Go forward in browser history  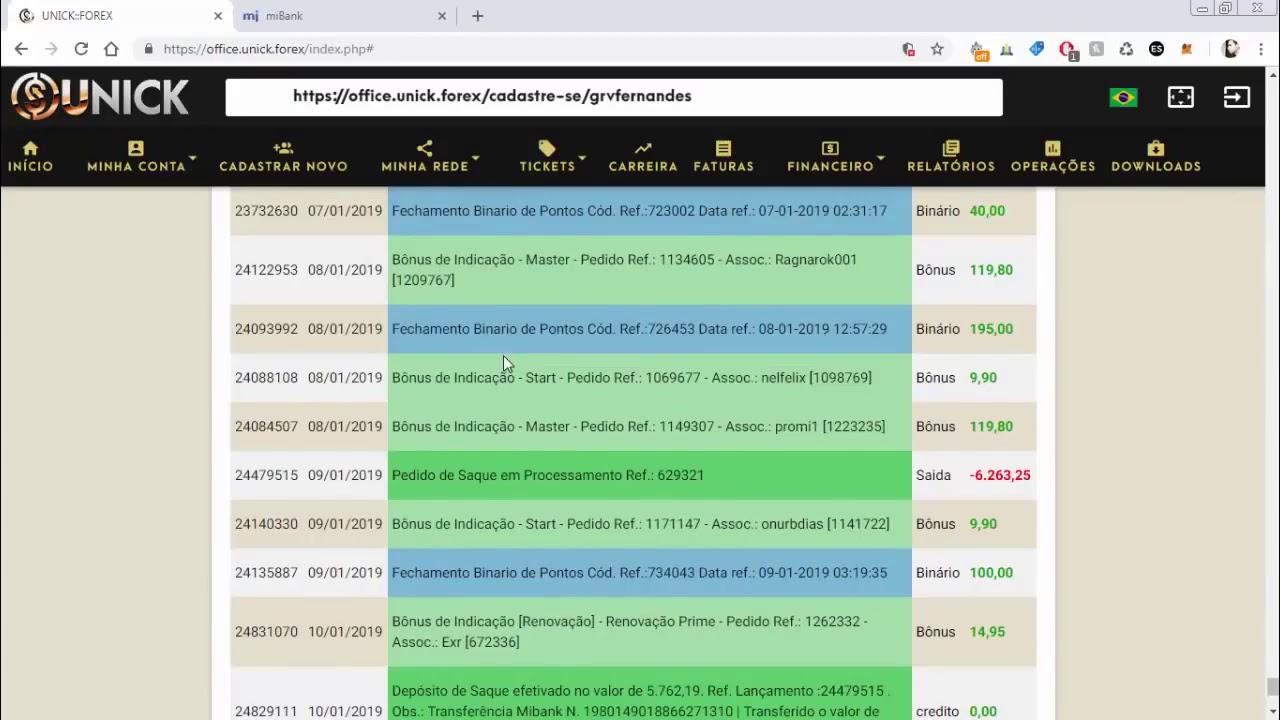coord(51,49)
